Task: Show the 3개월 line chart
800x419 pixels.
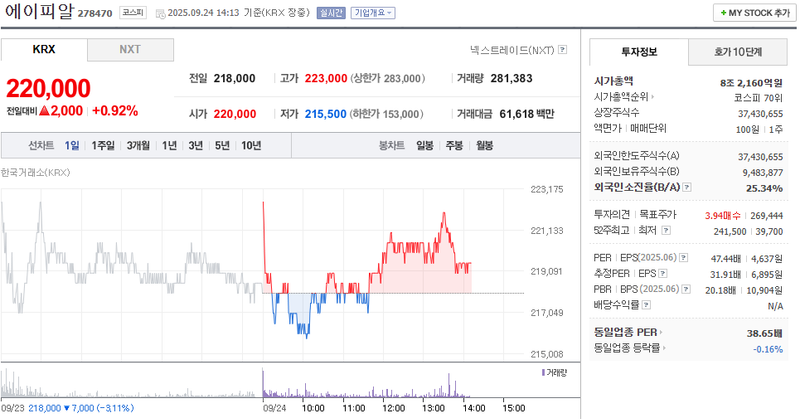Action: point(138,145)
